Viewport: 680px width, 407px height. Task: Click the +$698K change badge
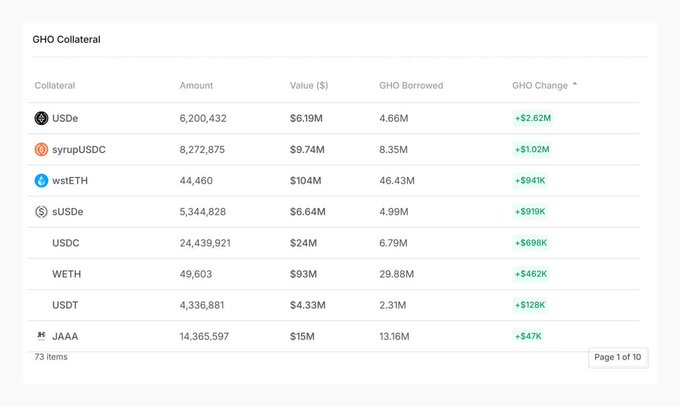[x=531, y=243]
